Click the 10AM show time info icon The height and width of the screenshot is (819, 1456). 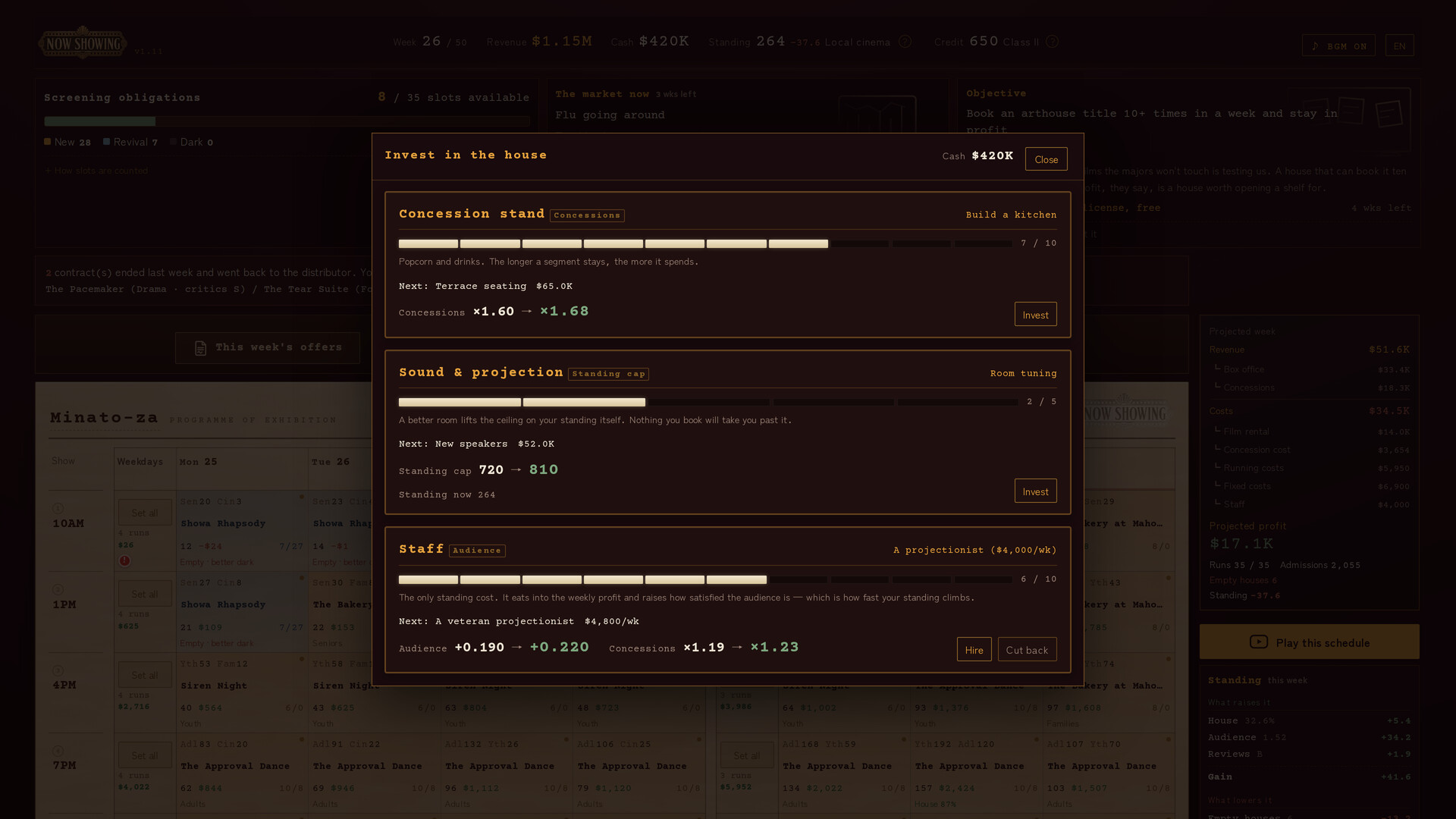58,508
